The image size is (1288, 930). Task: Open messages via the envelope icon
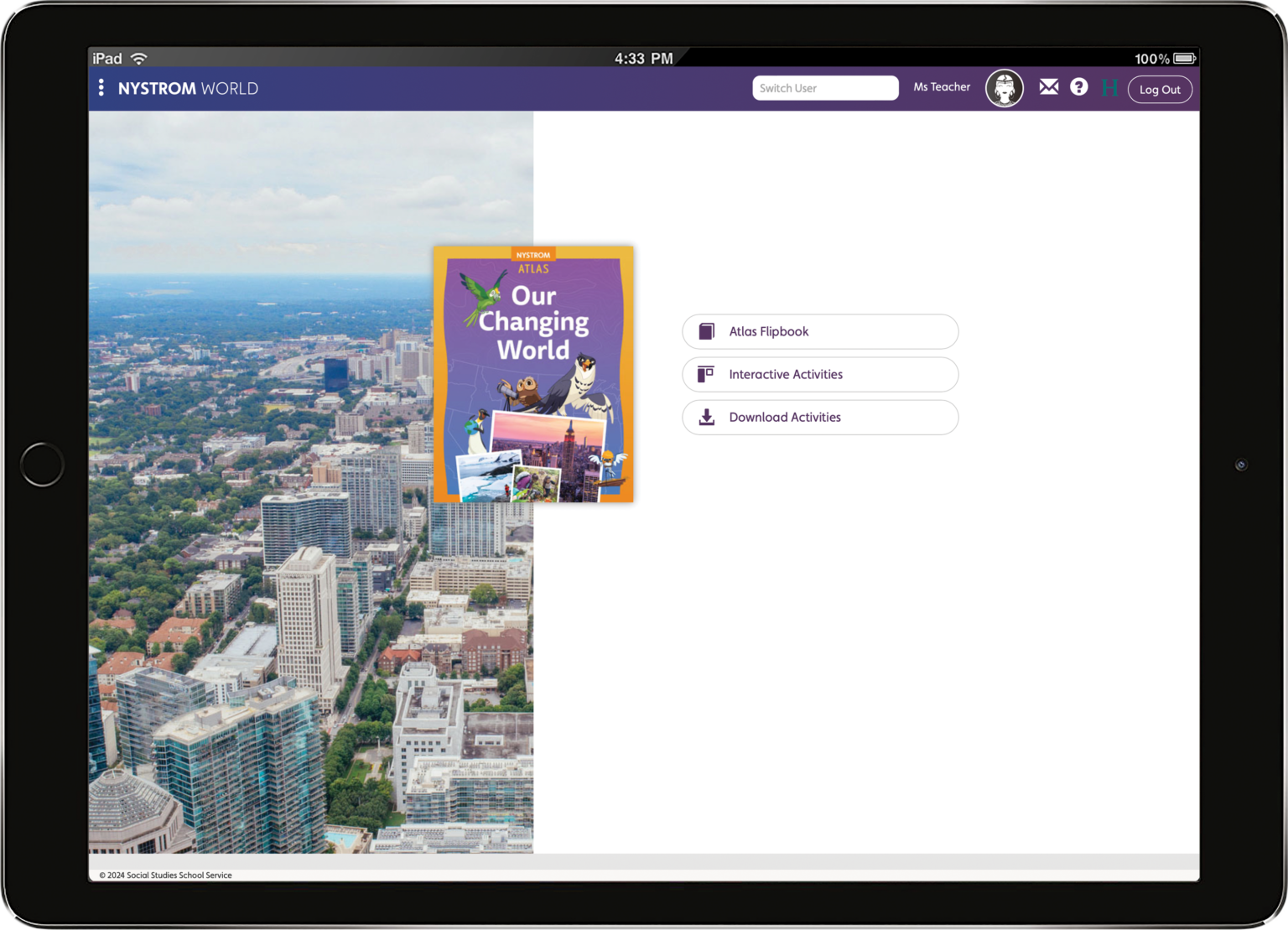pyautogui.click(x=1048, y=87)
